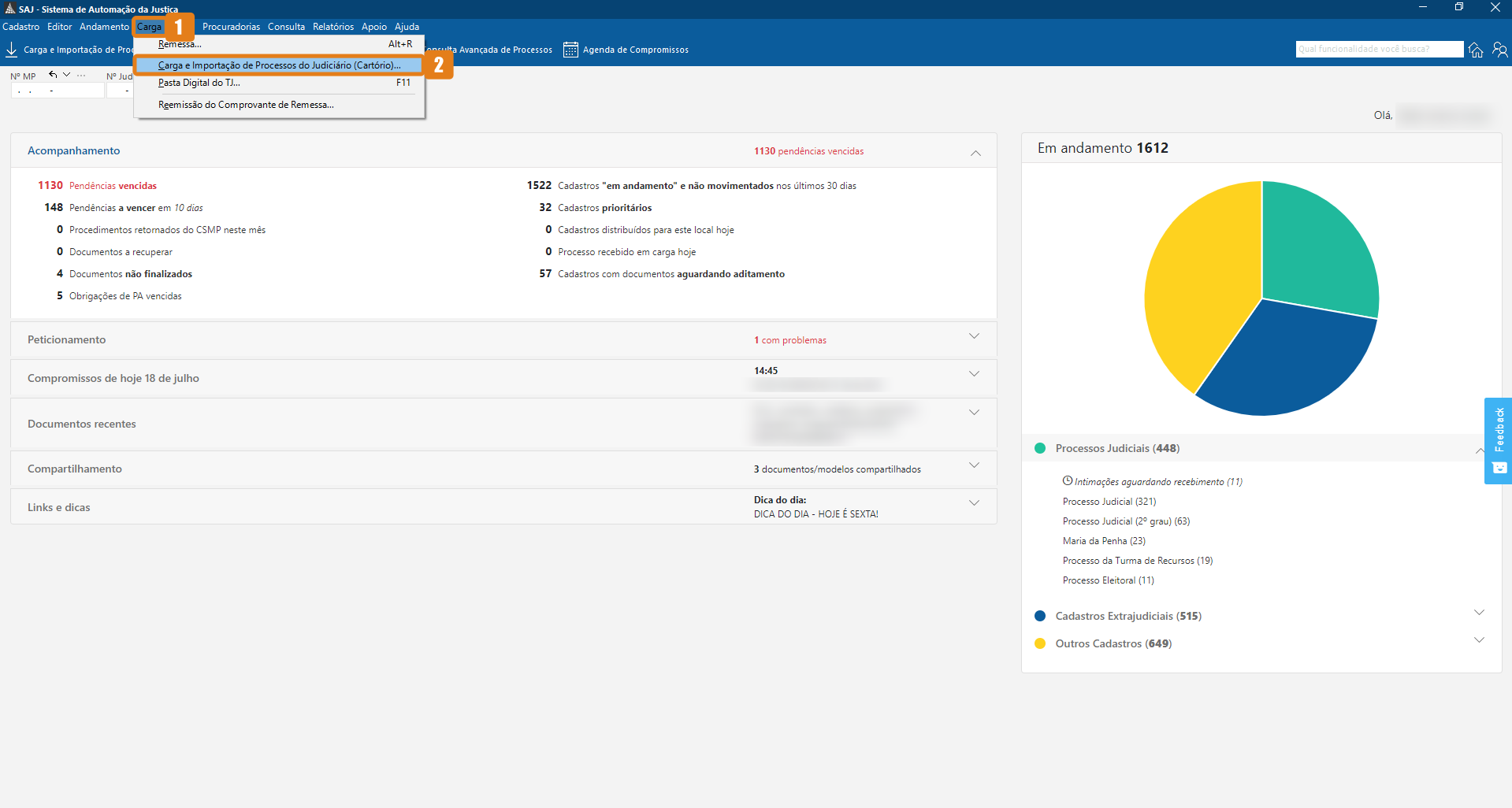The width and height of the screenshot is (1512, 808).
Task: Open Cadastros distribuídos para este local hoje
Action: click(x=640, y=230)
